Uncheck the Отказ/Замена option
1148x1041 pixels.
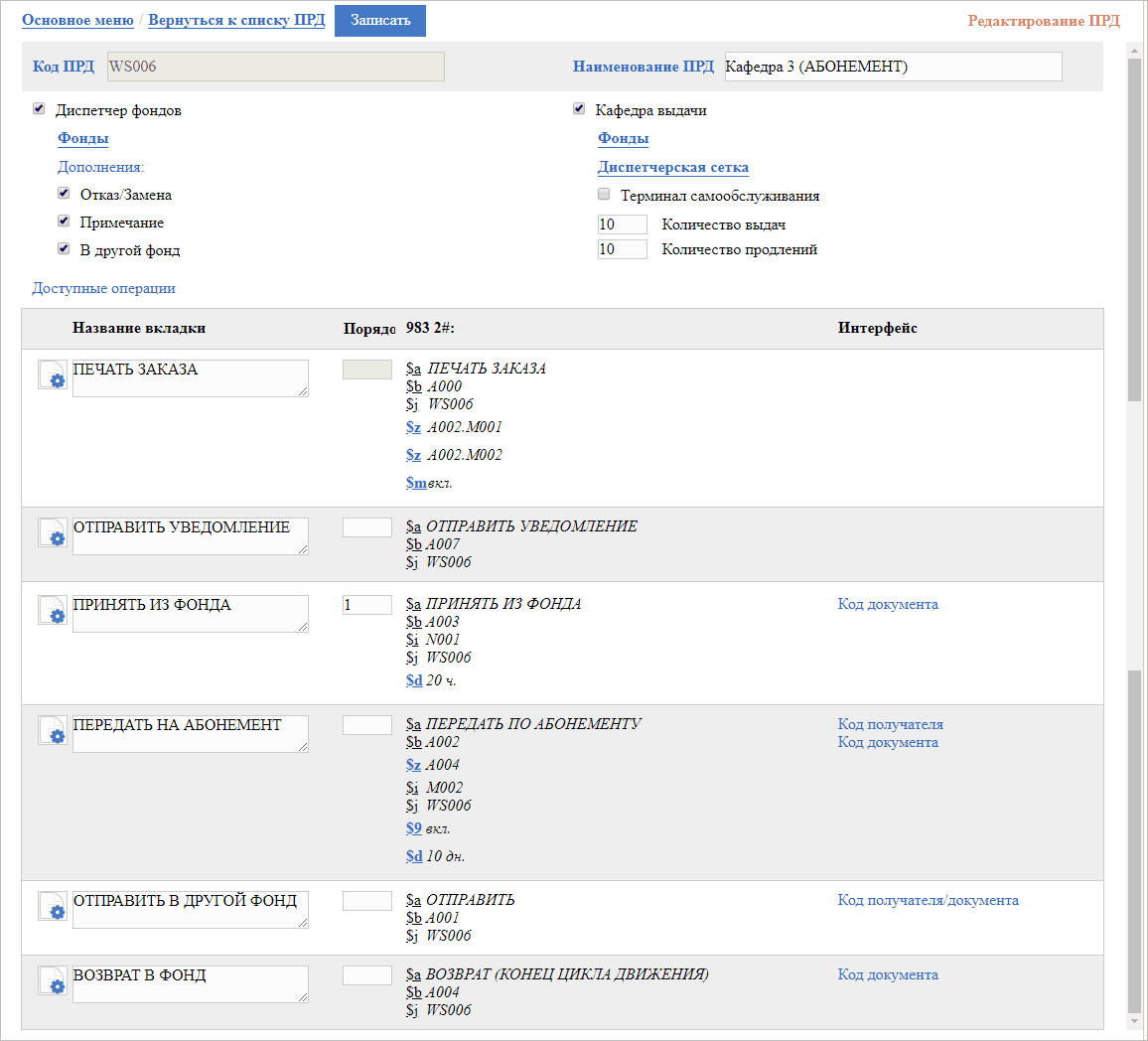pos(64,194)
